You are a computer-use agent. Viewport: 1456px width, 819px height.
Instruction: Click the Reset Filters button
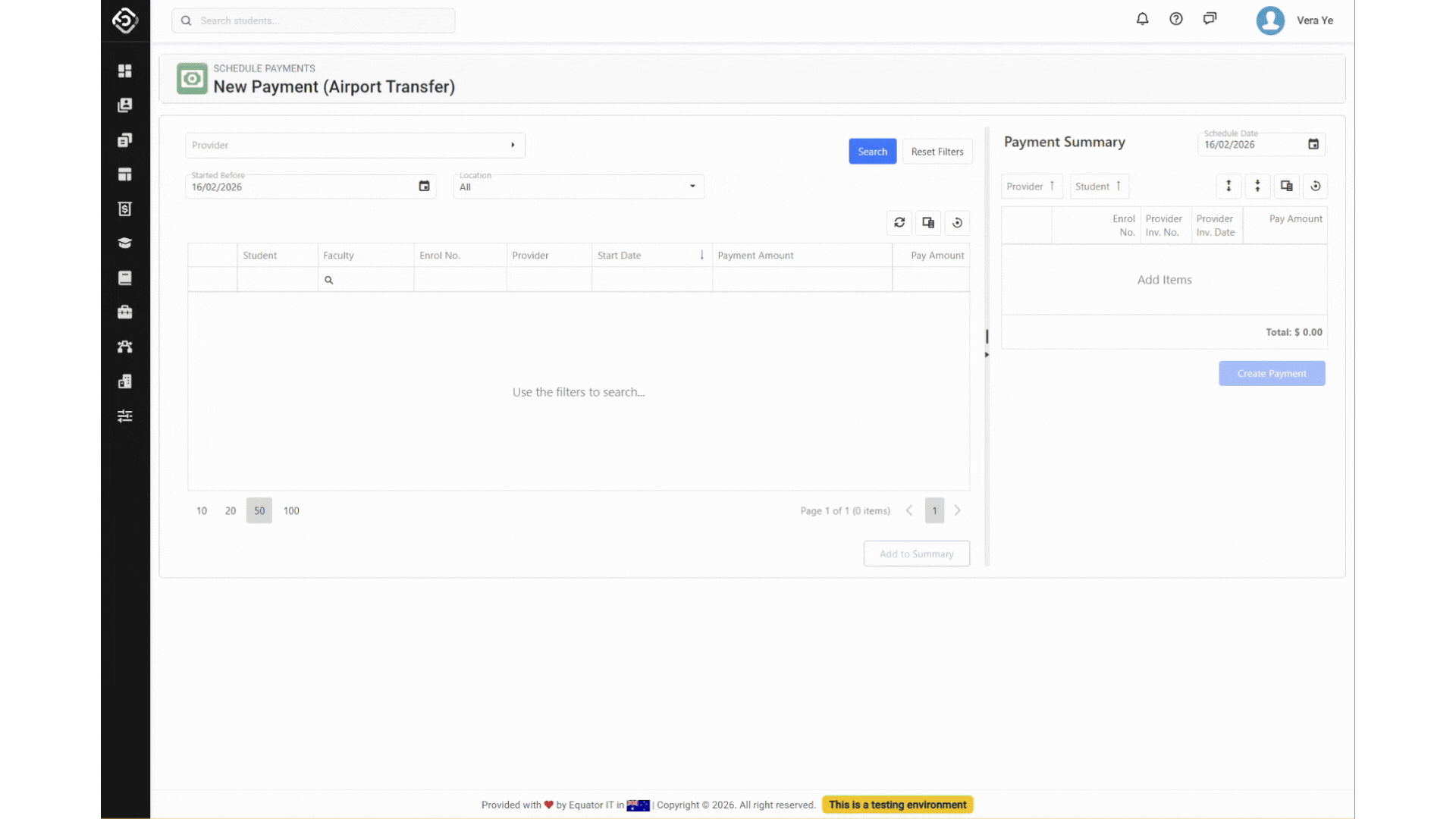coord(937,152)
